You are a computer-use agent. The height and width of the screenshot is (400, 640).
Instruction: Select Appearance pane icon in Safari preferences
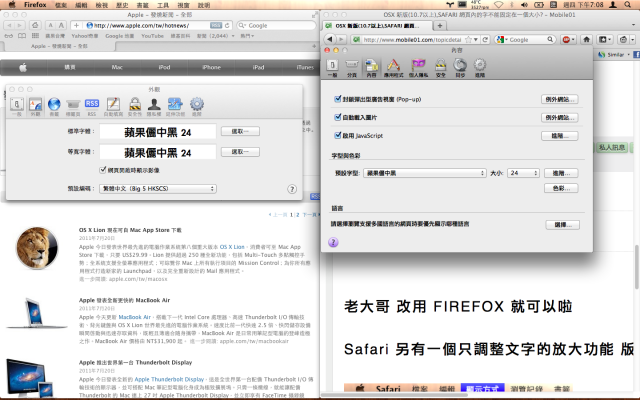(35, 107)
